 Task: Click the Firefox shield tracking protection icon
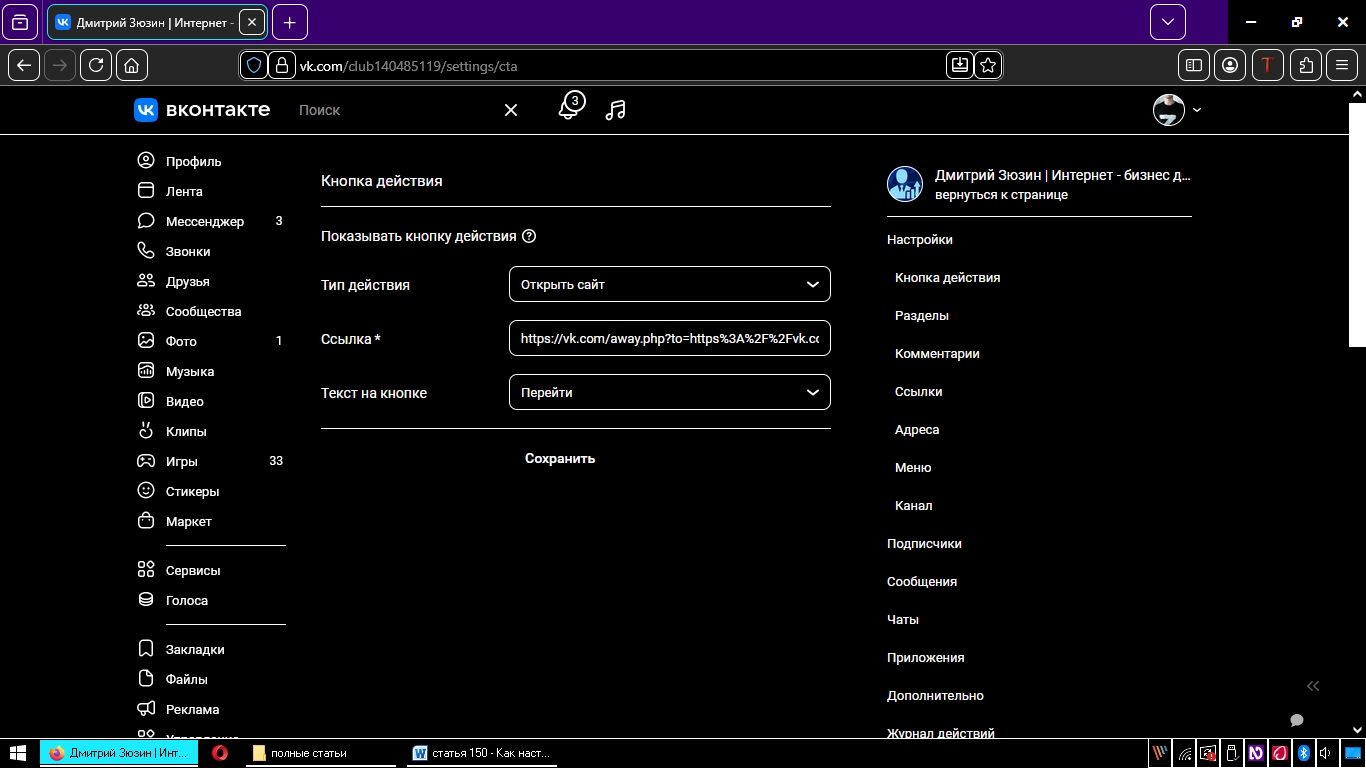tap(254, 65)
